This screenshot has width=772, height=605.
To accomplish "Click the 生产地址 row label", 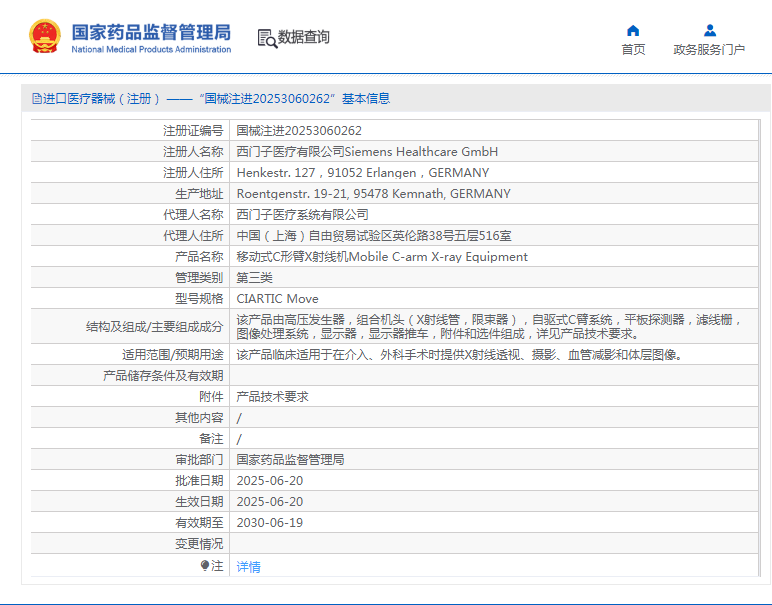I will click(199, 193).
